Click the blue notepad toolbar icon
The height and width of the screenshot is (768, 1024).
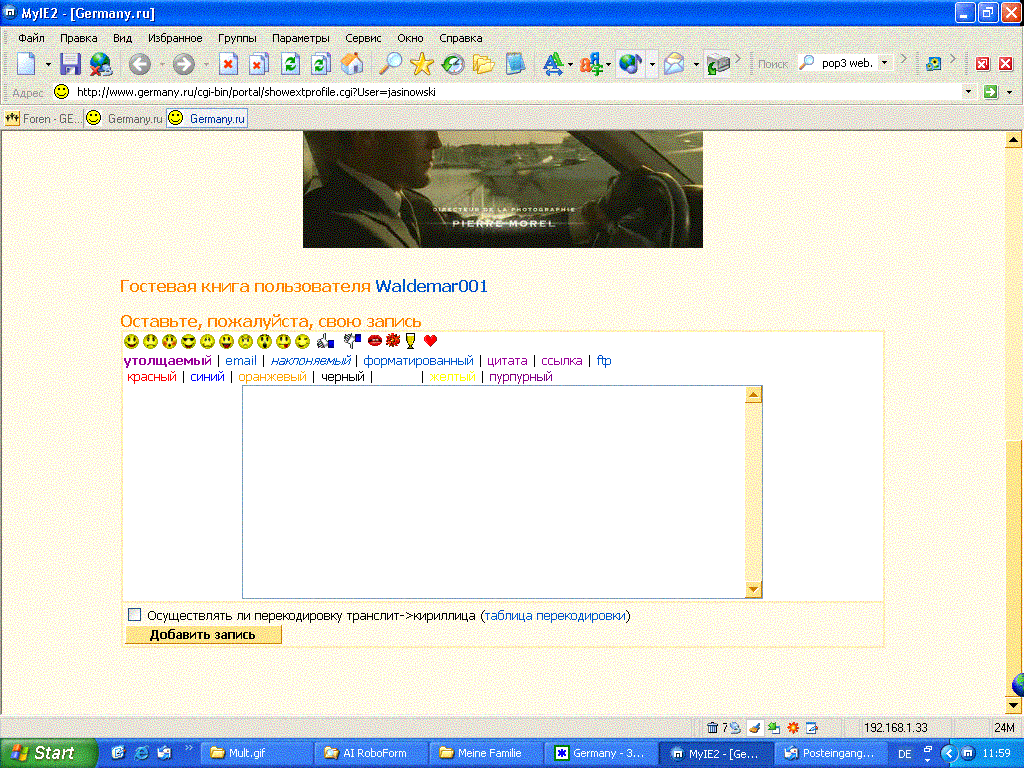tap(515, 64)
